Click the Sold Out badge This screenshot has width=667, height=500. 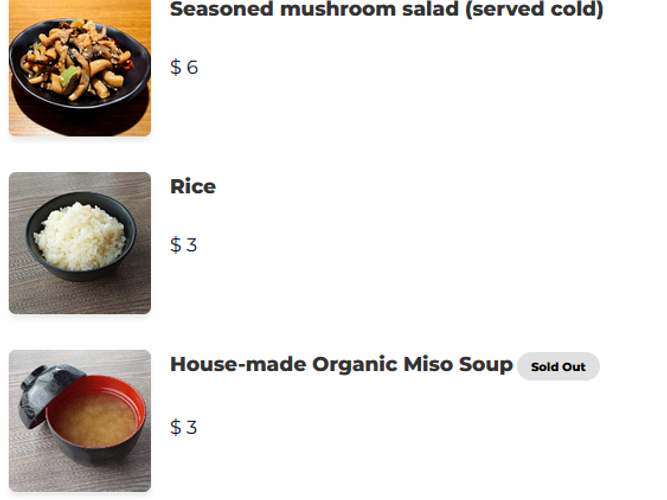pyautogui.click(x=558, y=367)
